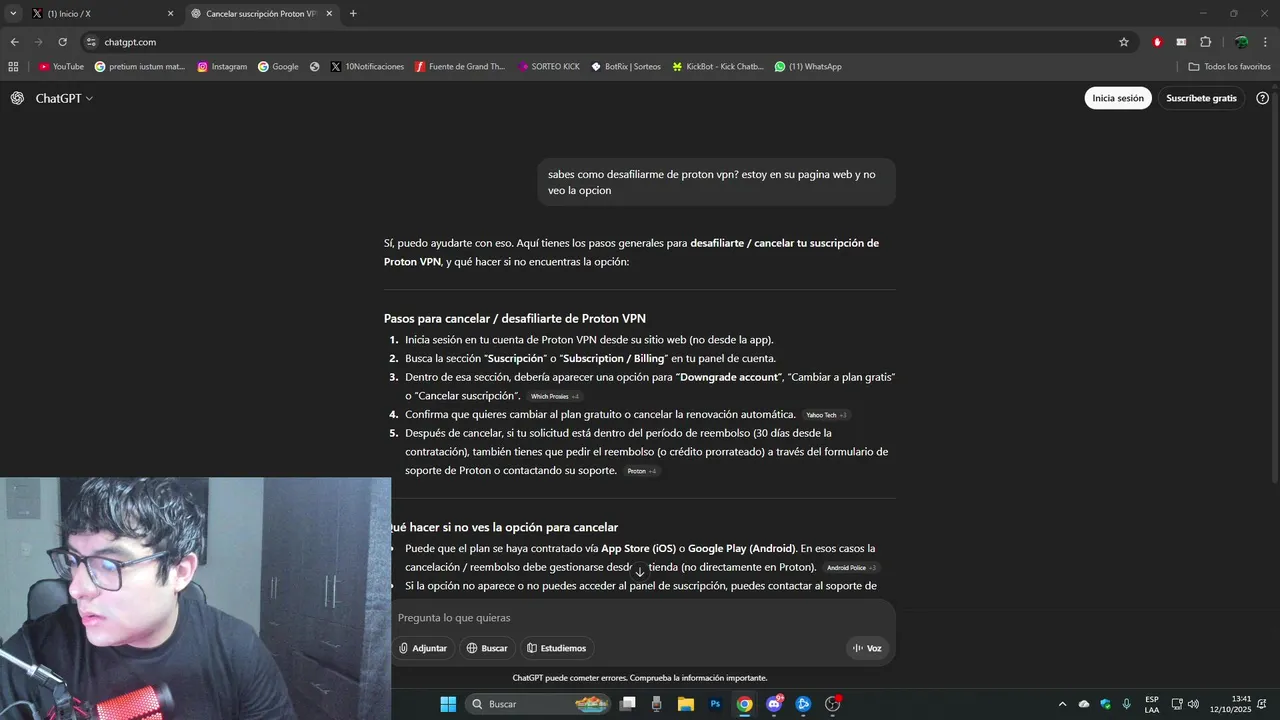Start Voz voice mode
The height and width of the screenshot is (720, 1280).
867,648
